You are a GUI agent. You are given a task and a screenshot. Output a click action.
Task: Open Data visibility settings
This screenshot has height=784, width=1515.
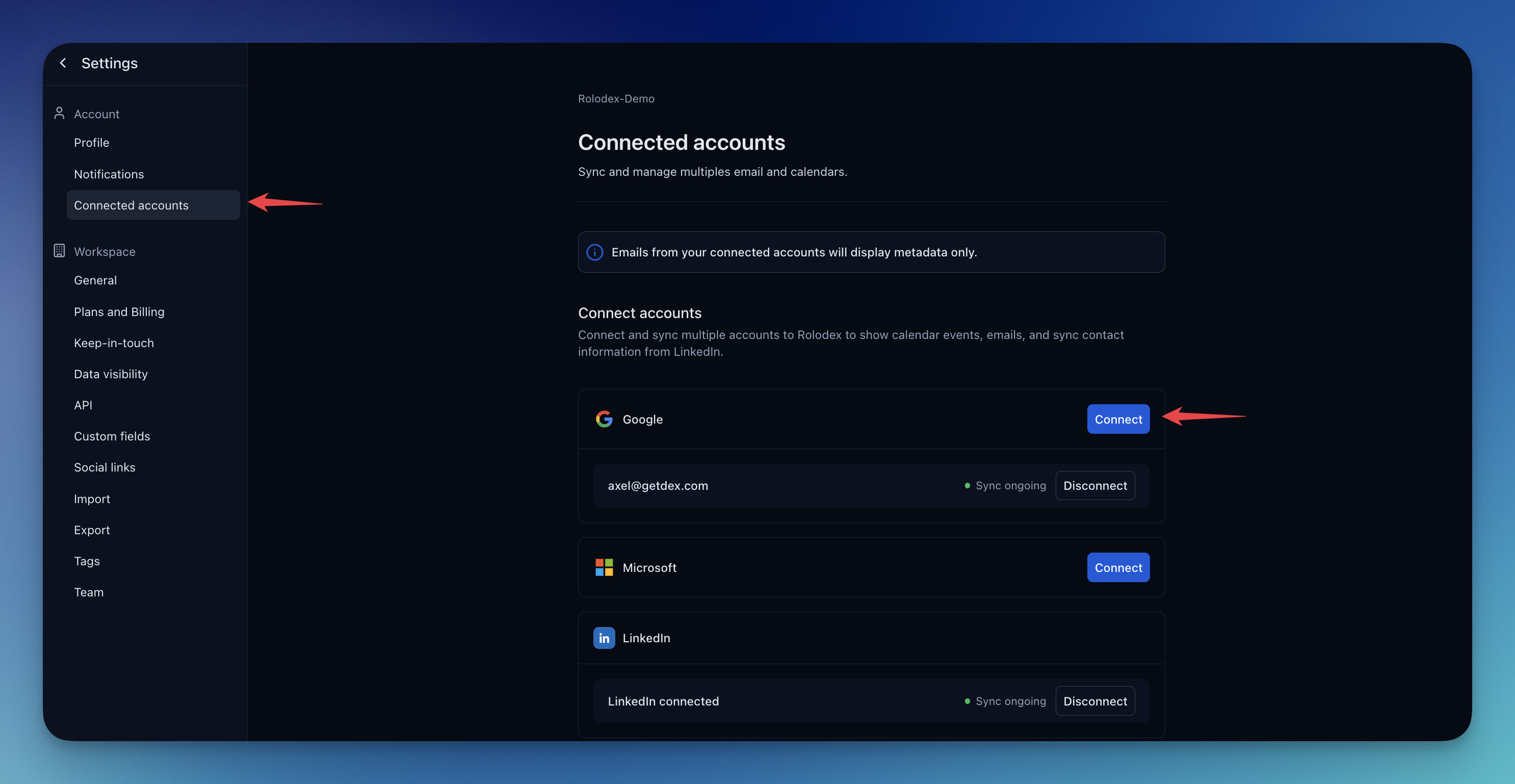(111, 374)
